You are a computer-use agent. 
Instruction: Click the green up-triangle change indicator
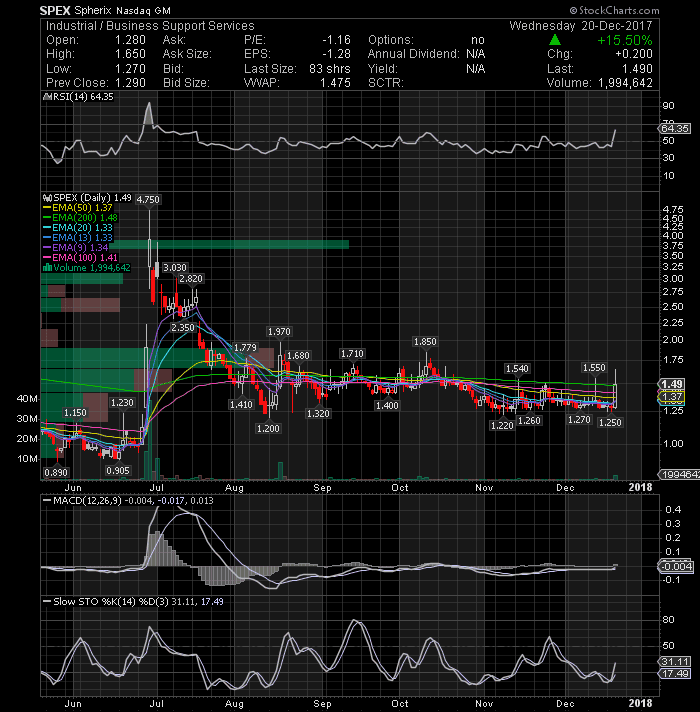[x=554, y=40]
